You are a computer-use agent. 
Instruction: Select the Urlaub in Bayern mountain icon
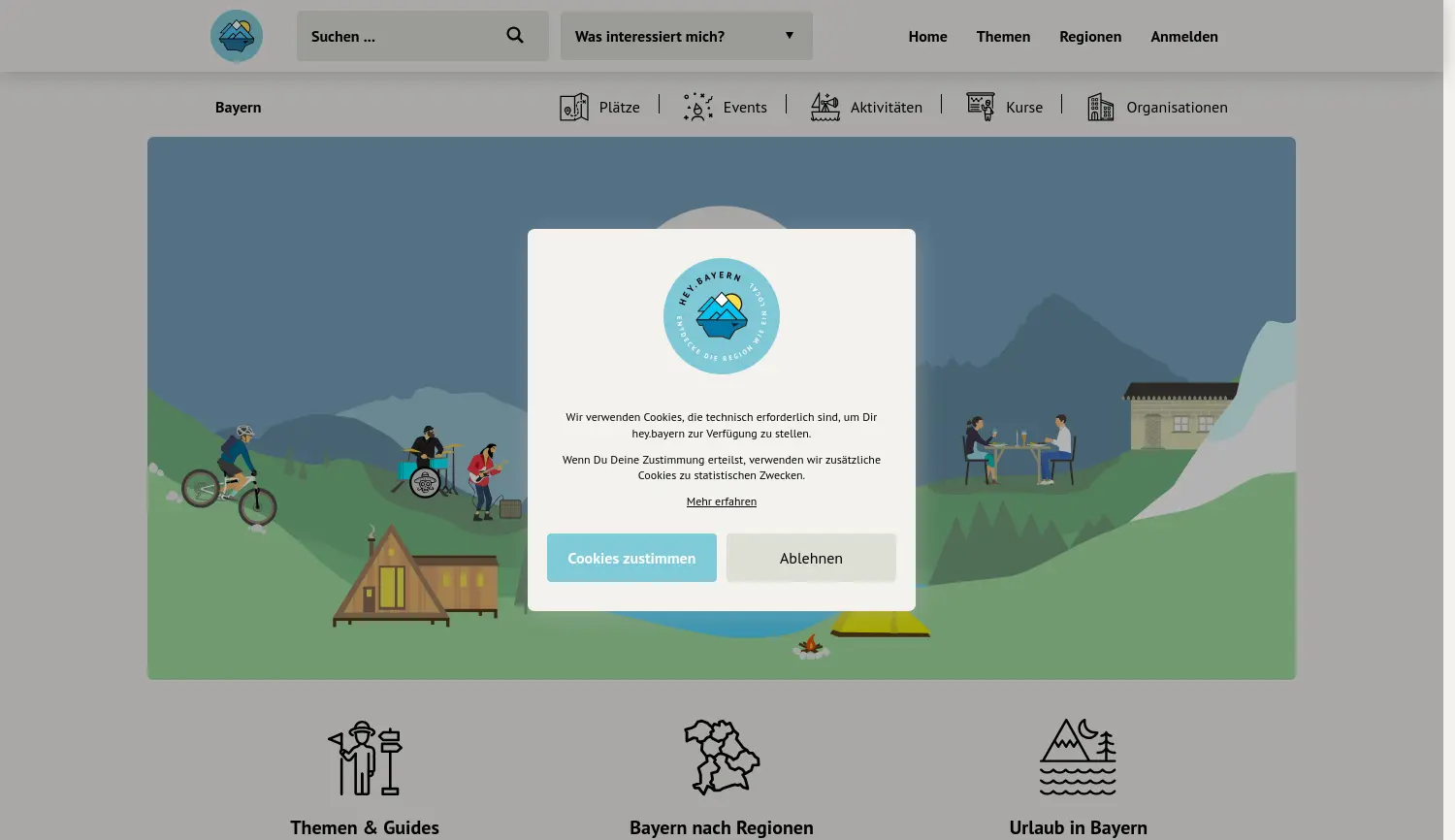click(1078, 758)
